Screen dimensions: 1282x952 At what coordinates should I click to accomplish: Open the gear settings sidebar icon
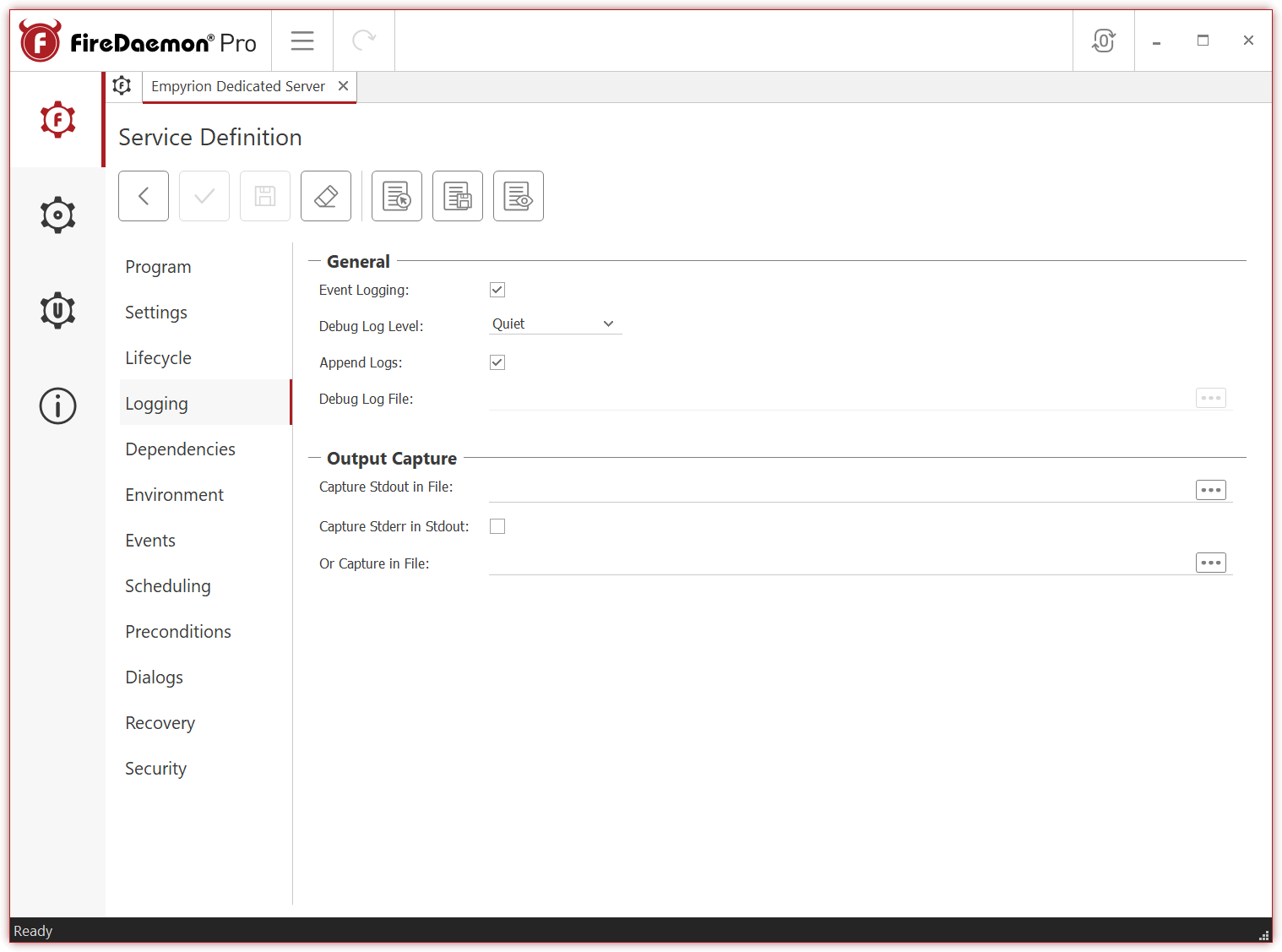57,215
